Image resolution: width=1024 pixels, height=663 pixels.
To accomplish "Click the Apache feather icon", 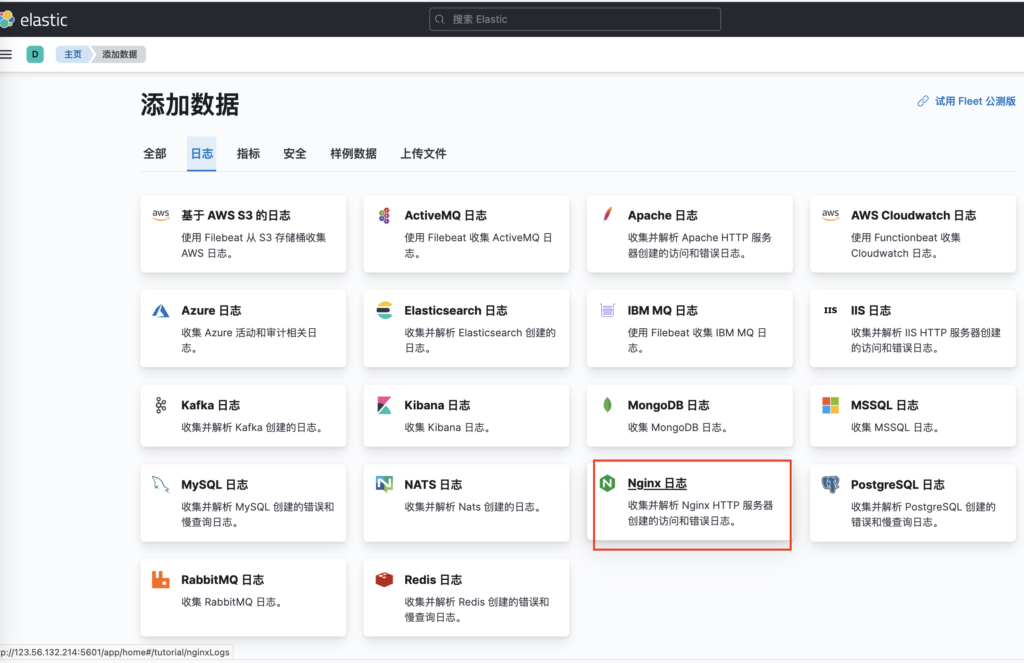I will pyautogui.click(x=607, y=215).
